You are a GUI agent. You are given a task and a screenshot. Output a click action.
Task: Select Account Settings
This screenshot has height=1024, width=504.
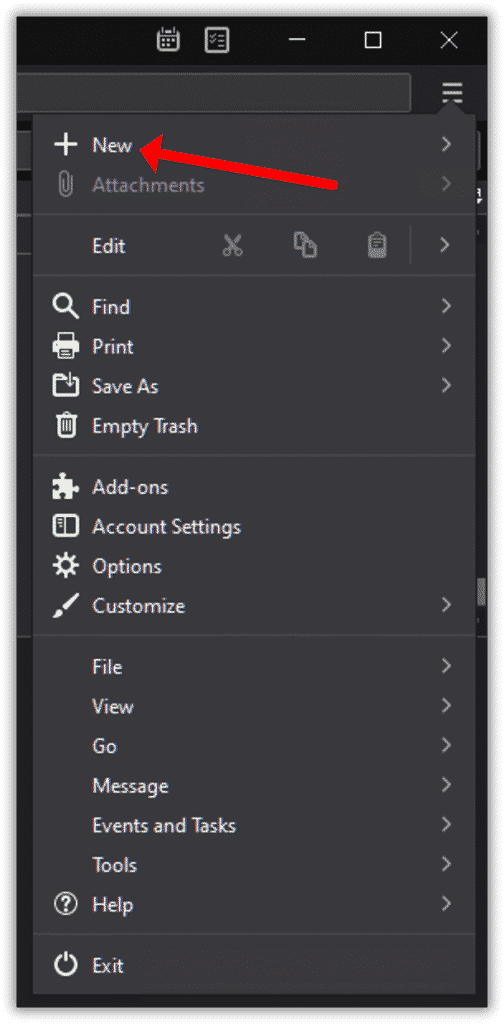254,527
